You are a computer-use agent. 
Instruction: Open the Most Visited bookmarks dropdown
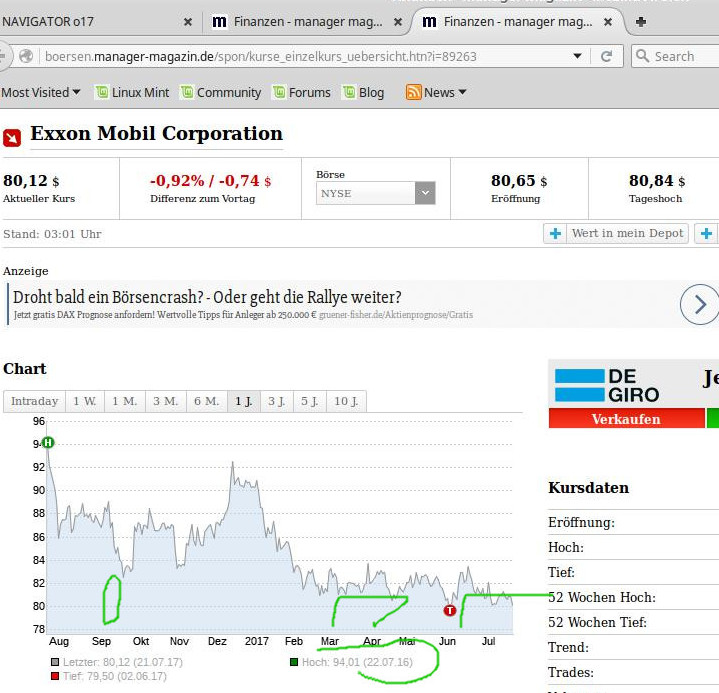(x=41, y=92)
